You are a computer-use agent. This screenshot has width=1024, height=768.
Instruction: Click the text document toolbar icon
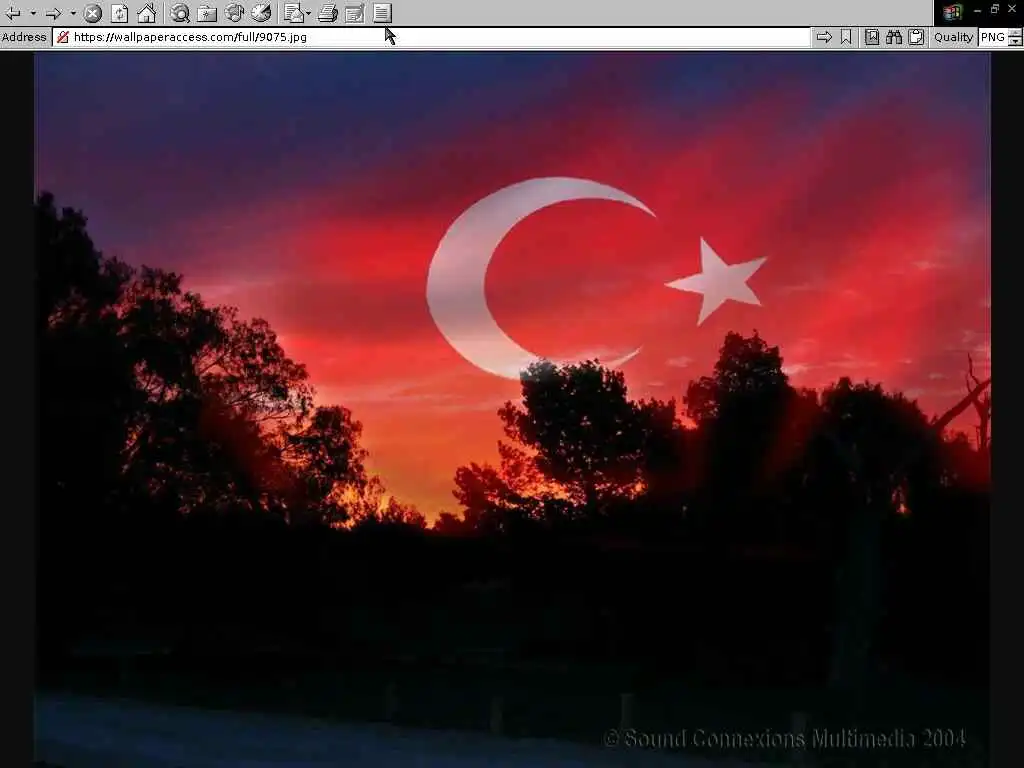[382, 13]
